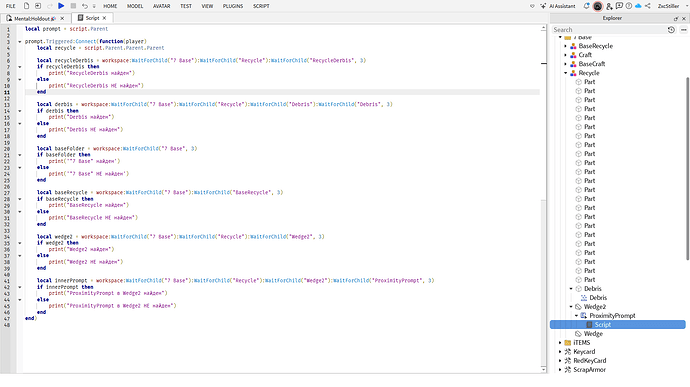Undock the Explorer panel
The image size is (690, 387).
coord(676,18)
